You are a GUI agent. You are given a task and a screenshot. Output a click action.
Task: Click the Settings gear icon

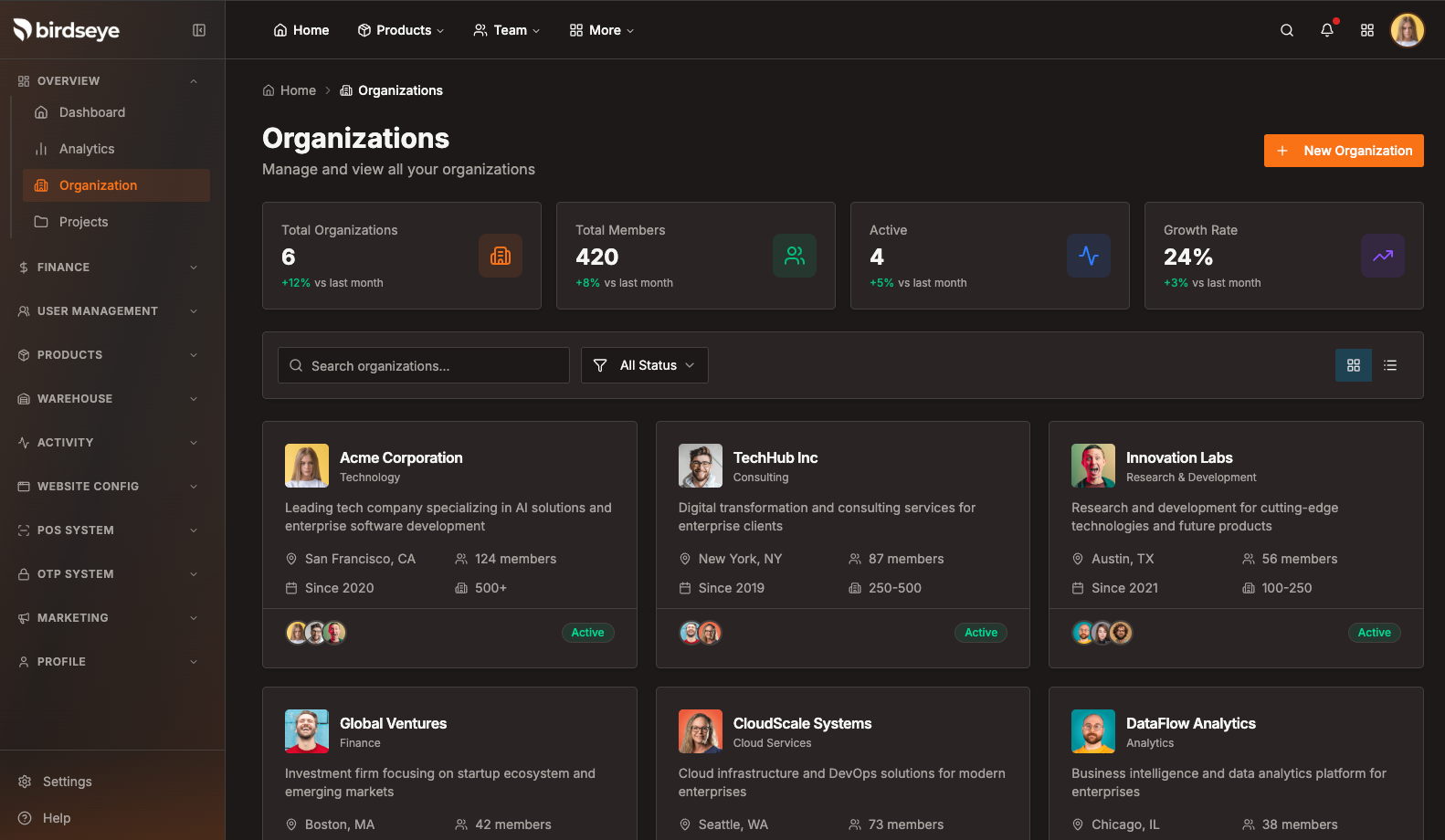tap(25, 782)
